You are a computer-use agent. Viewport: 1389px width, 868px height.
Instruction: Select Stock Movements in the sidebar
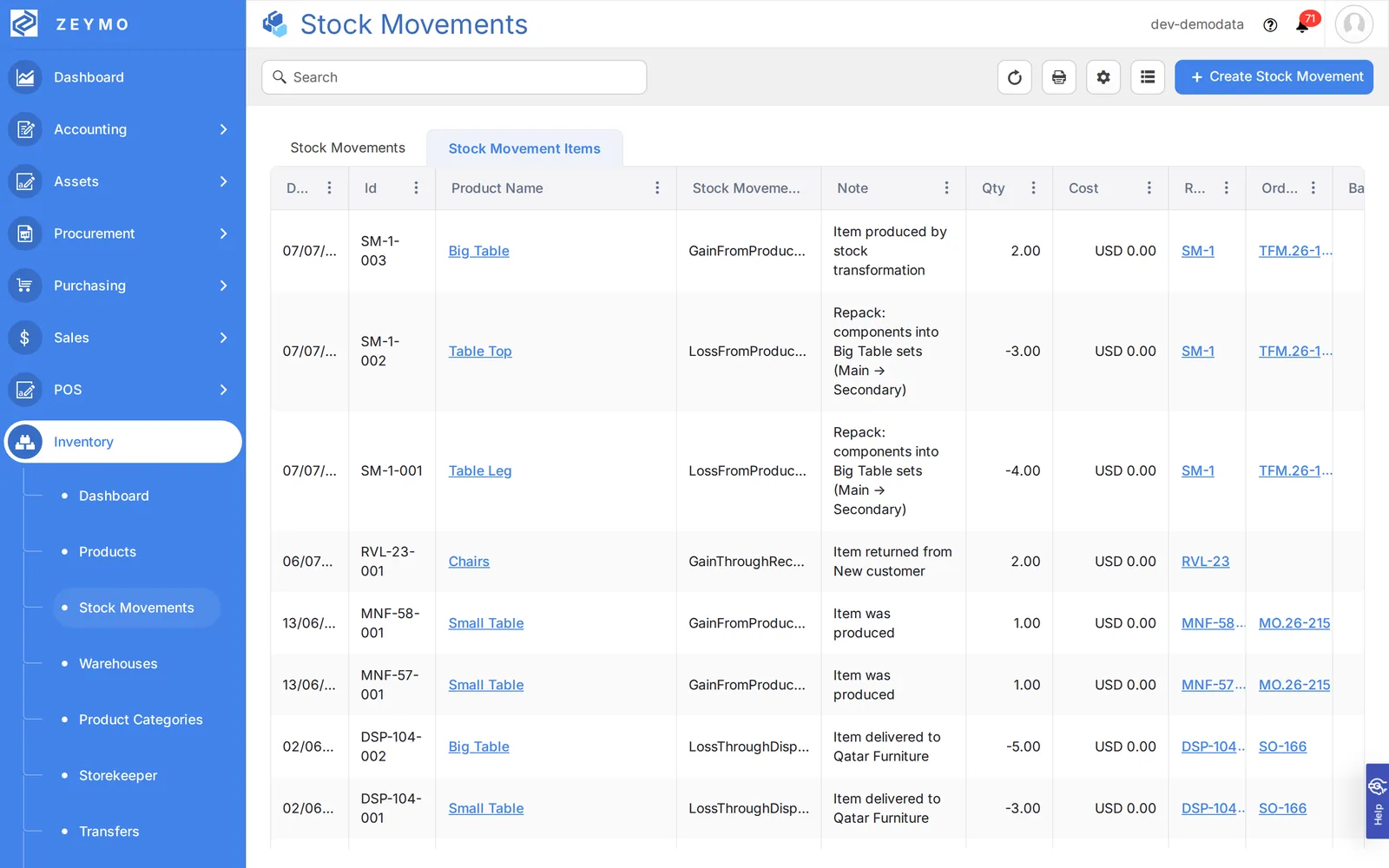pos(136,608)
